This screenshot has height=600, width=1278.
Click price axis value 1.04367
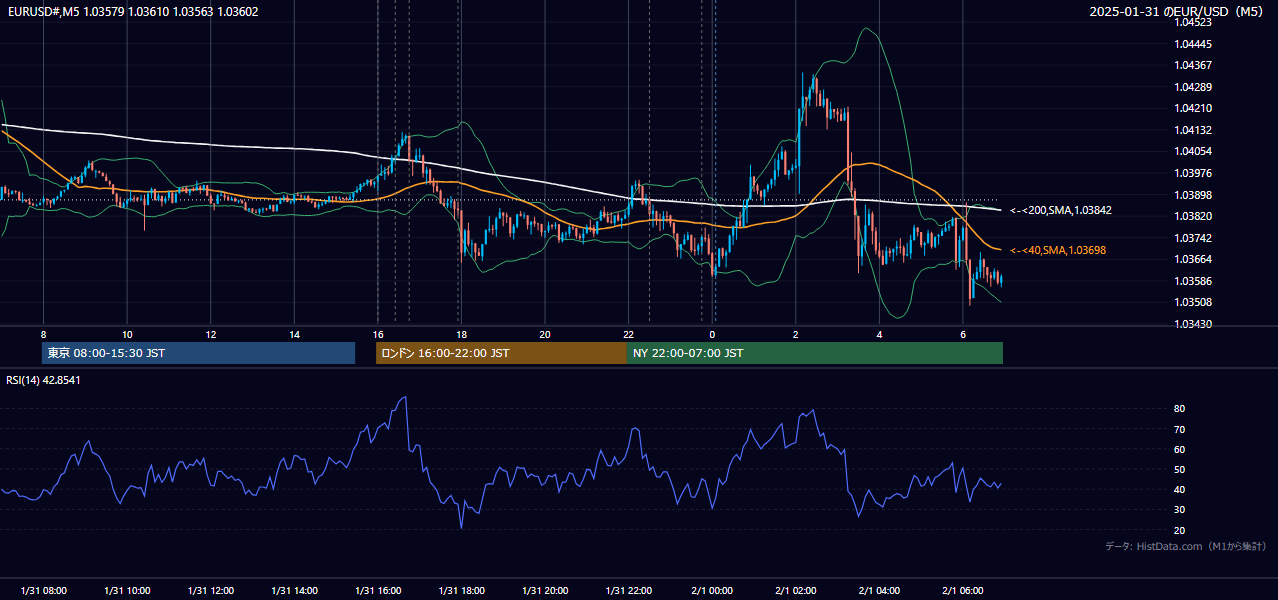(x=1193, y=65)
